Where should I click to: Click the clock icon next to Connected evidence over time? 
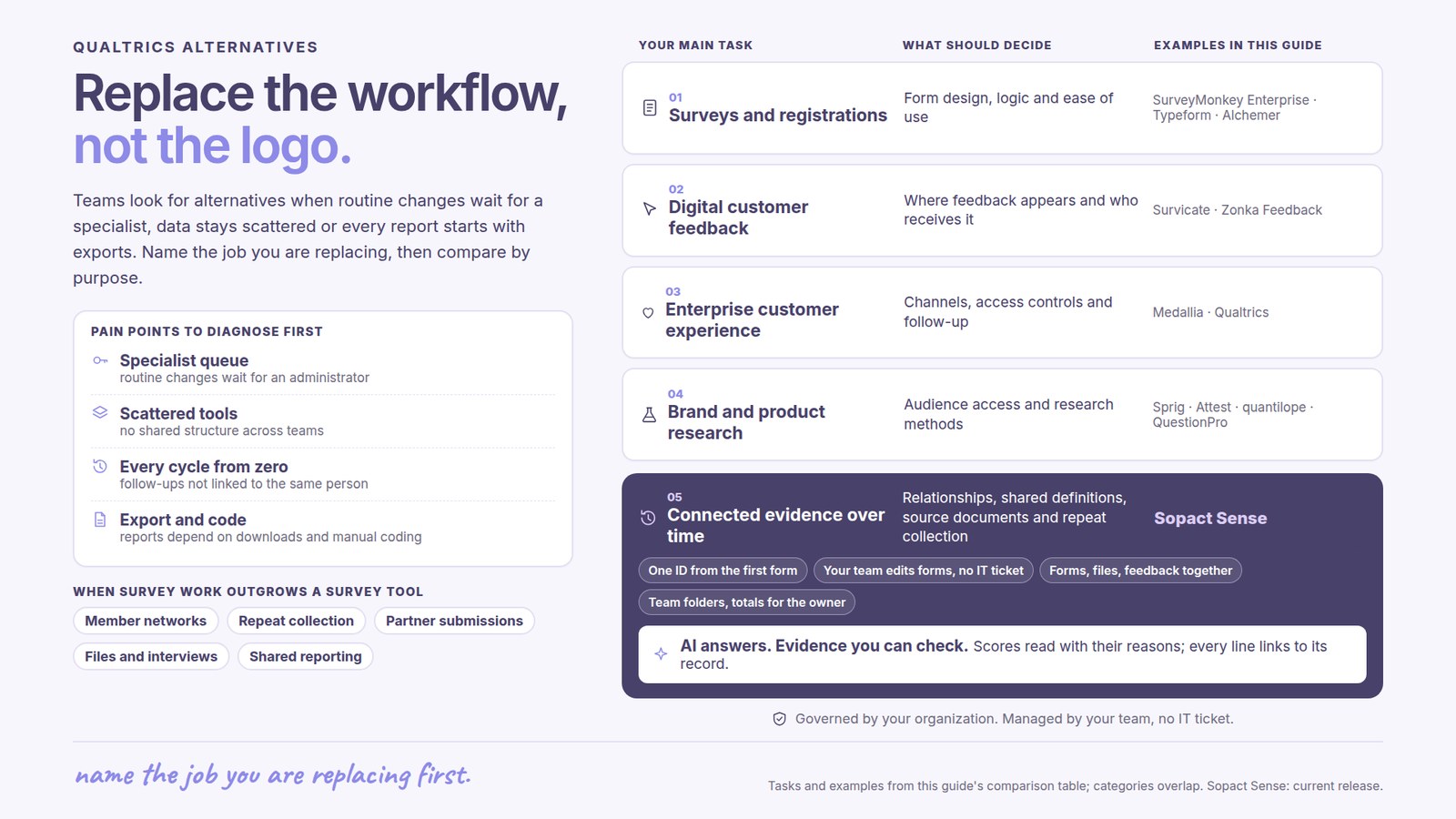point(648,518)
